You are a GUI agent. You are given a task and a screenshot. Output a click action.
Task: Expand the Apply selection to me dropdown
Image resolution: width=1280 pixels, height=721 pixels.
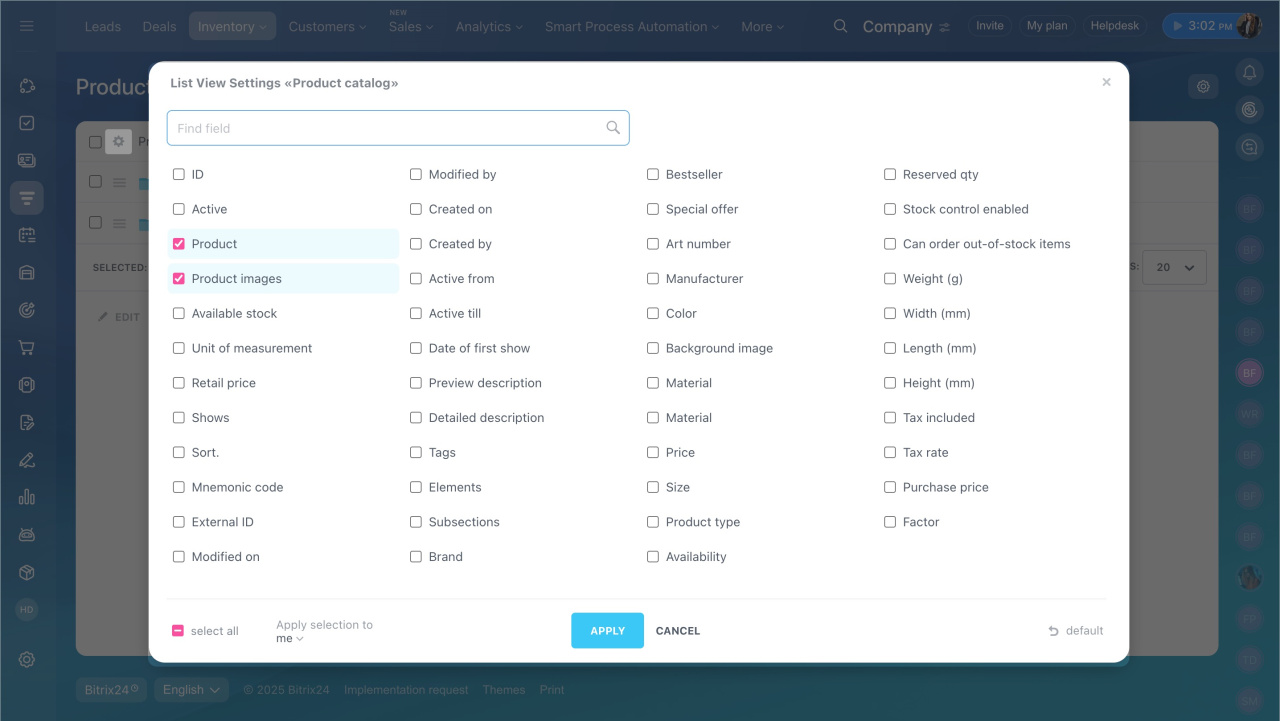[290, 639]
